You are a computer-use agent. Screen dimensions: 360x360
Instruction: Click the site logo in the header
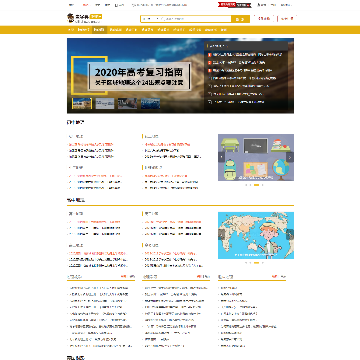(x=84, y=18)
